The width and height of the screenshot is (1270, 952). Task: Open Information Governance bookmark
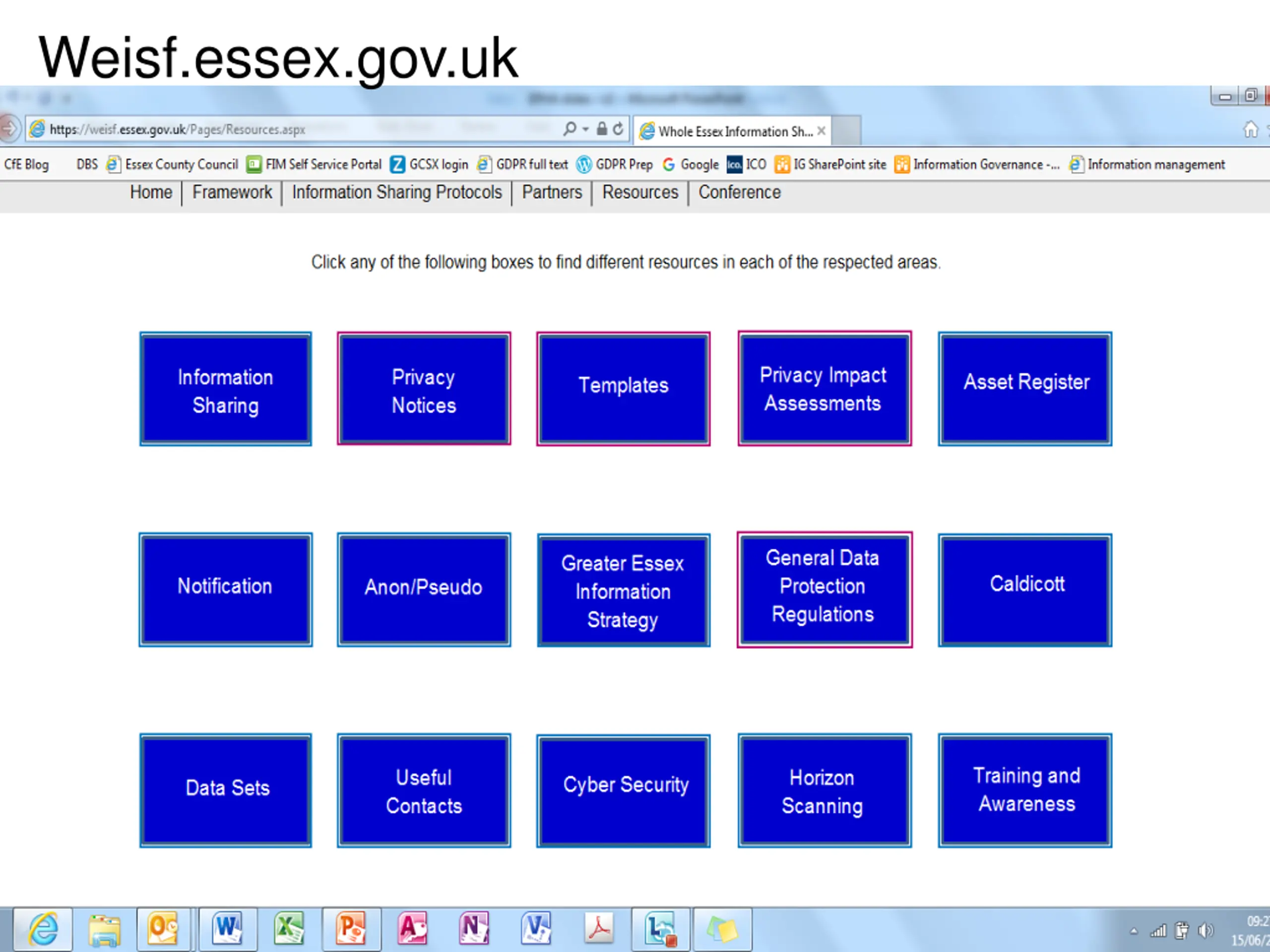pos(977,165)
